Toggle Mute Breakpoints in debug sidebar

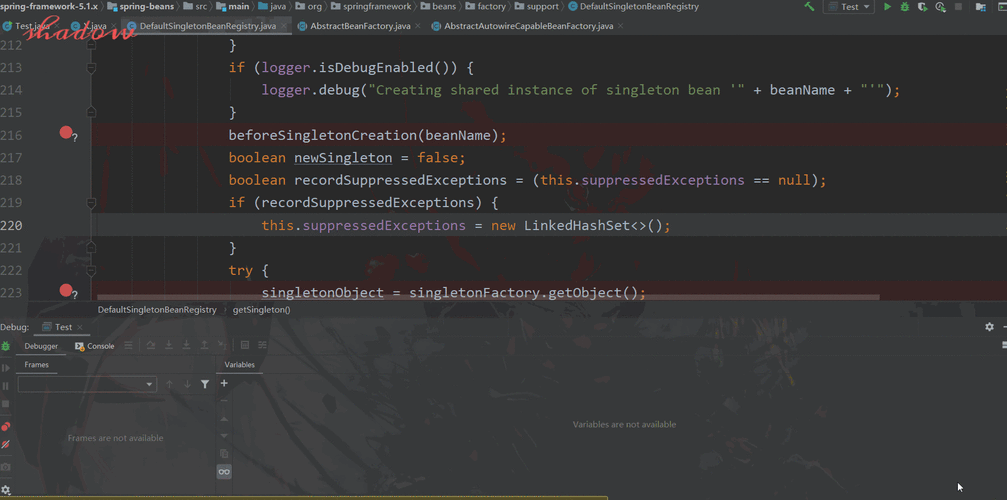(6, 444)
